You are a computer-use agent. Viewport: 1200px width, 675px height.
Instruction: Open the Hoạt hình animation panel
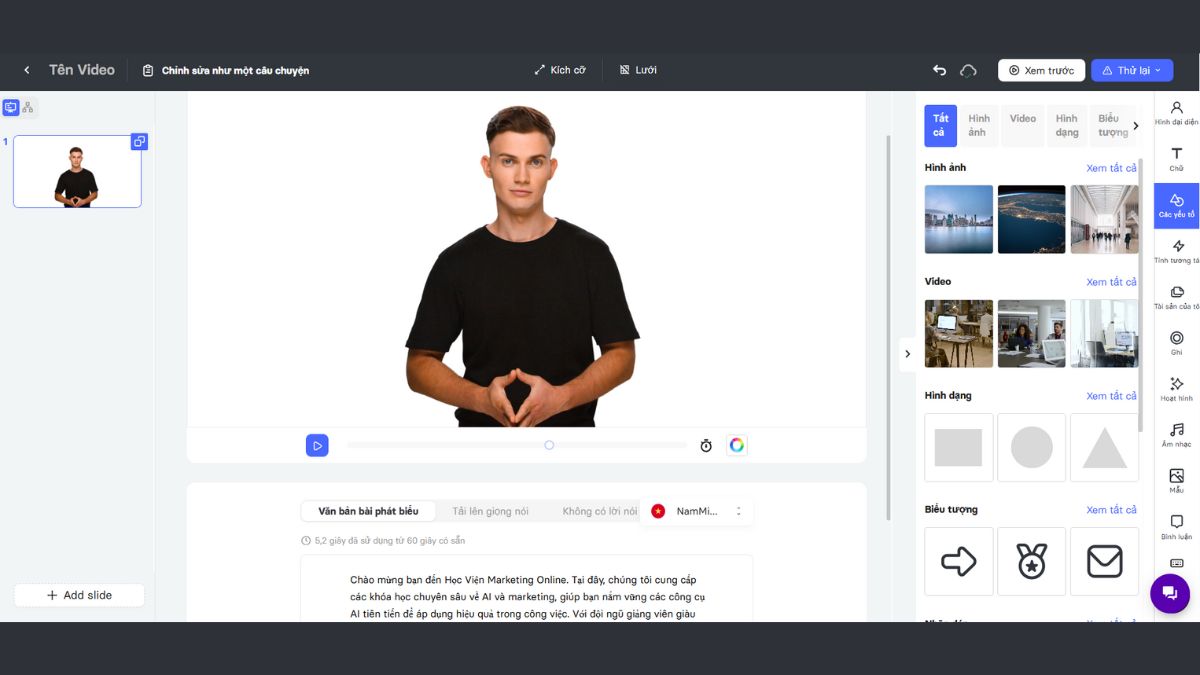1176,390
